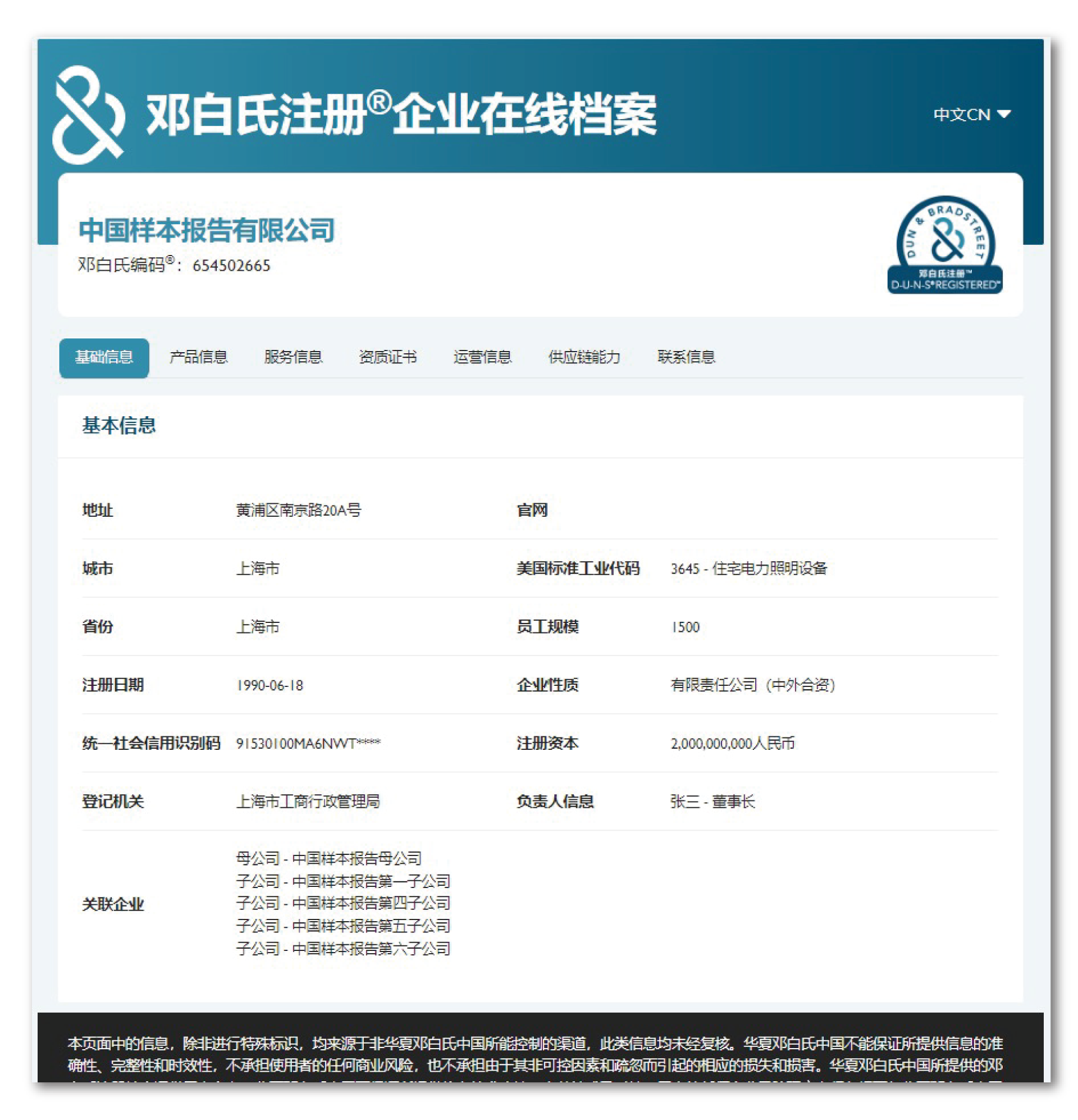Click the 员工规模 field label
The height and width of the screenshot is (1120, 1078).
click(547, 627)
